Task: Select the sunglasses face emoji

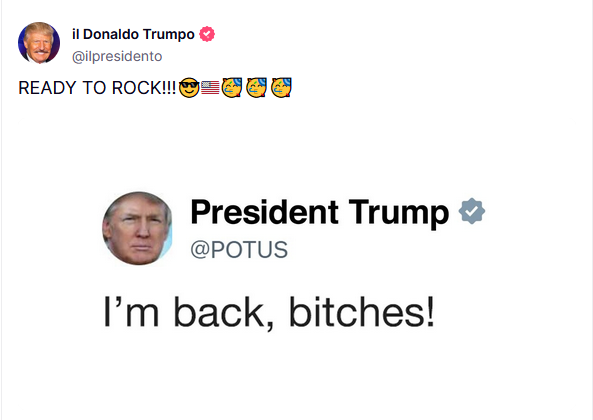Action: tap(189, 88)
